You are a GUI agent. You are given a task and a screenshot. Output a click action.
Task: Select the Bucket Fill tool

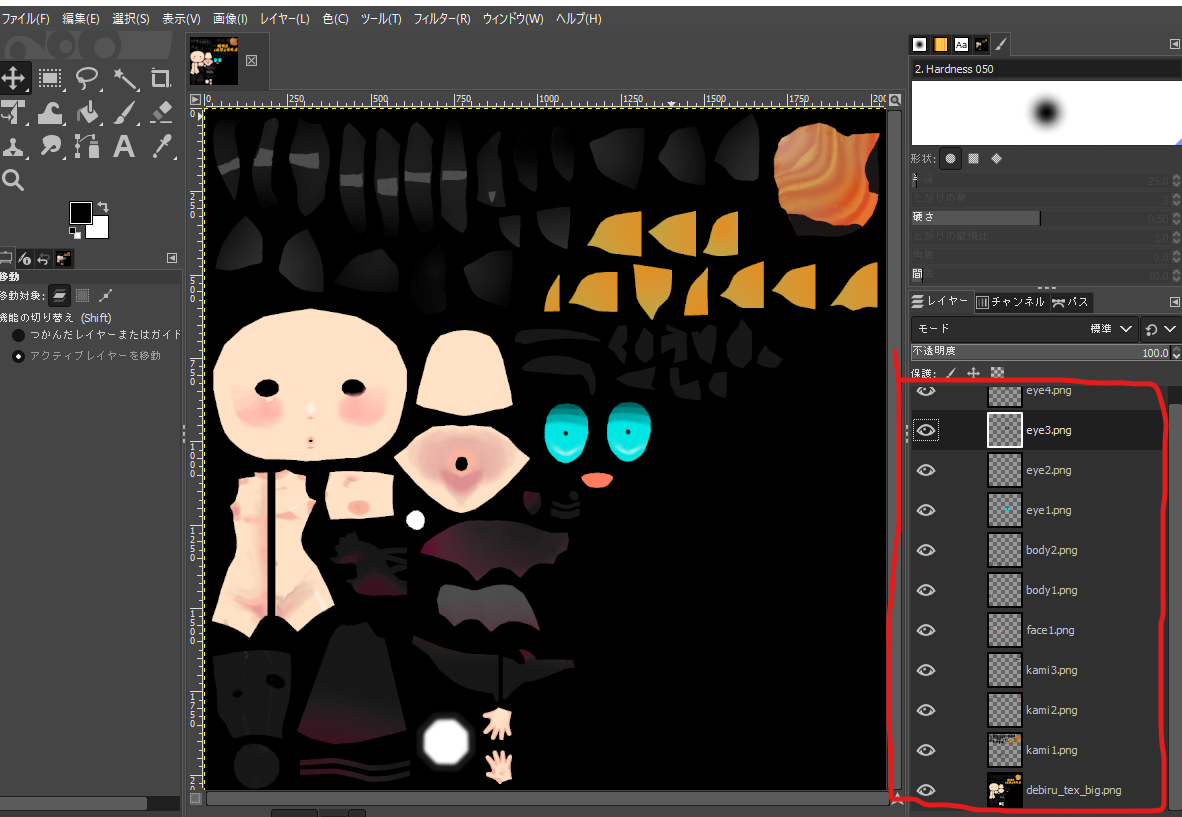87,112
